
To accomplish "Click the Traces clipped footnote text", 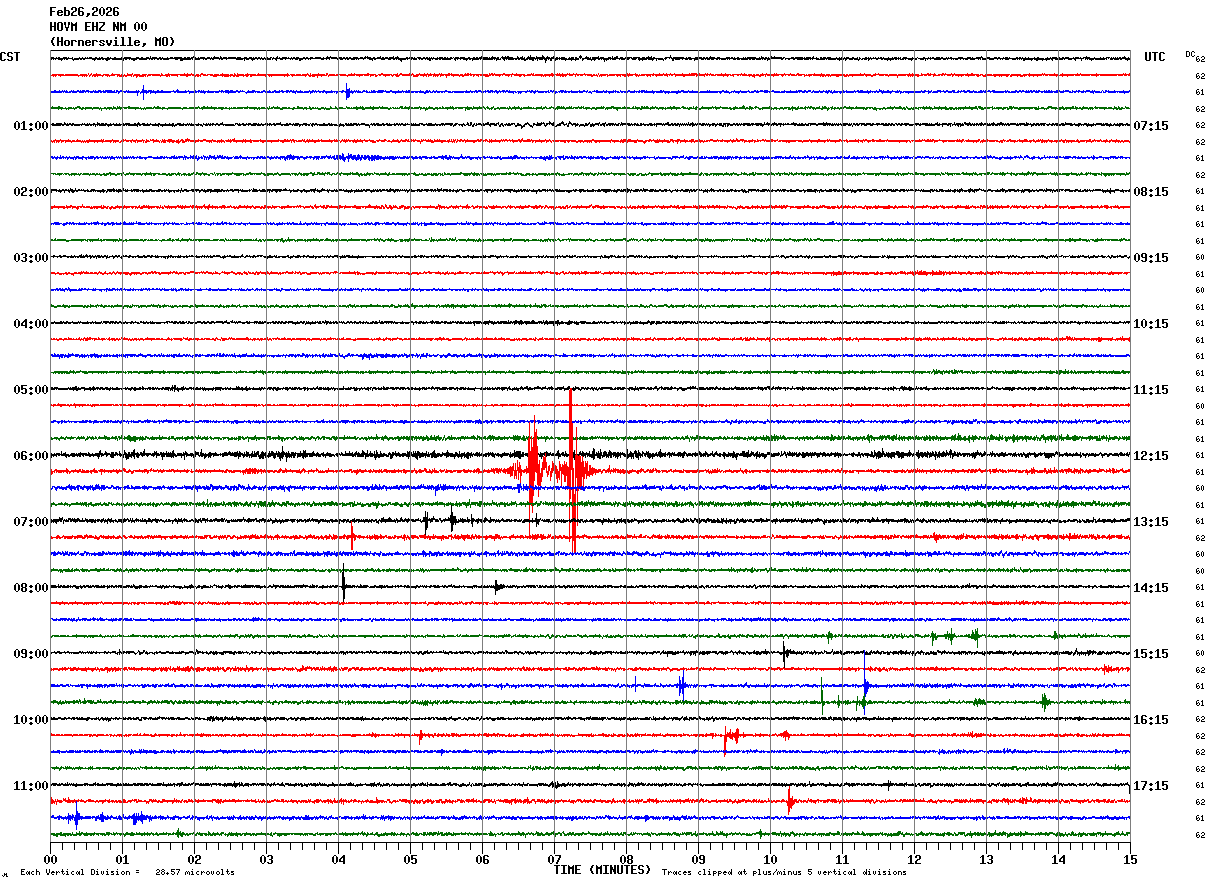I will (x=784, y=873).
